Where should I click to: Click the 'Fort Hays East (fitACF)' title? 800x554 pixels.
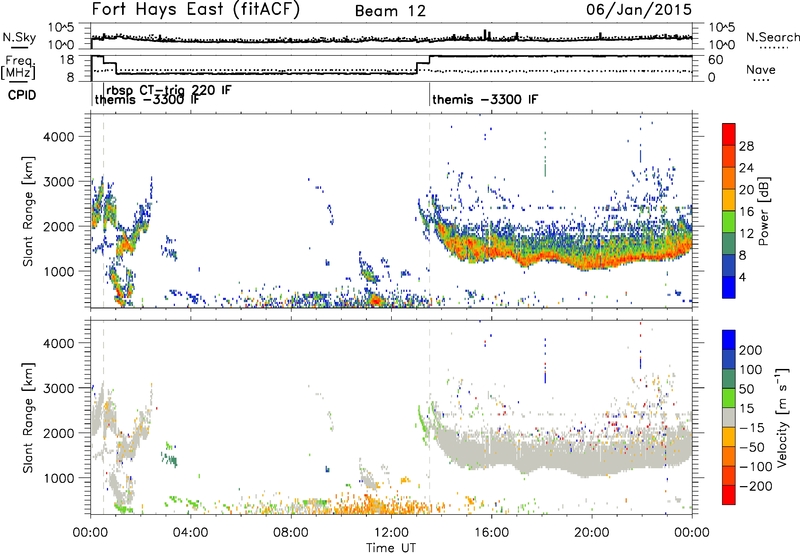point(195,9)
